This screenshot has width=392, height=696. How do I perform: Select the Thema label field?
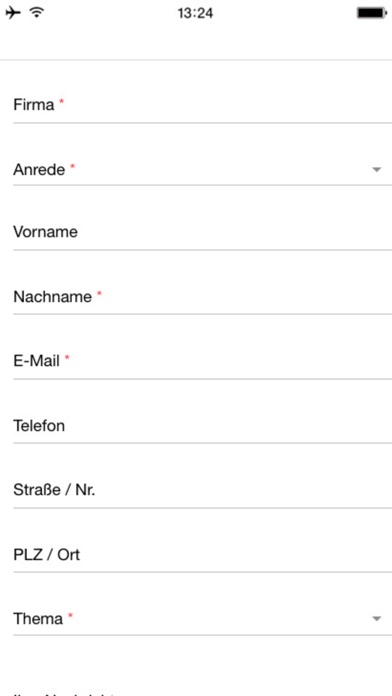(202, 619)
